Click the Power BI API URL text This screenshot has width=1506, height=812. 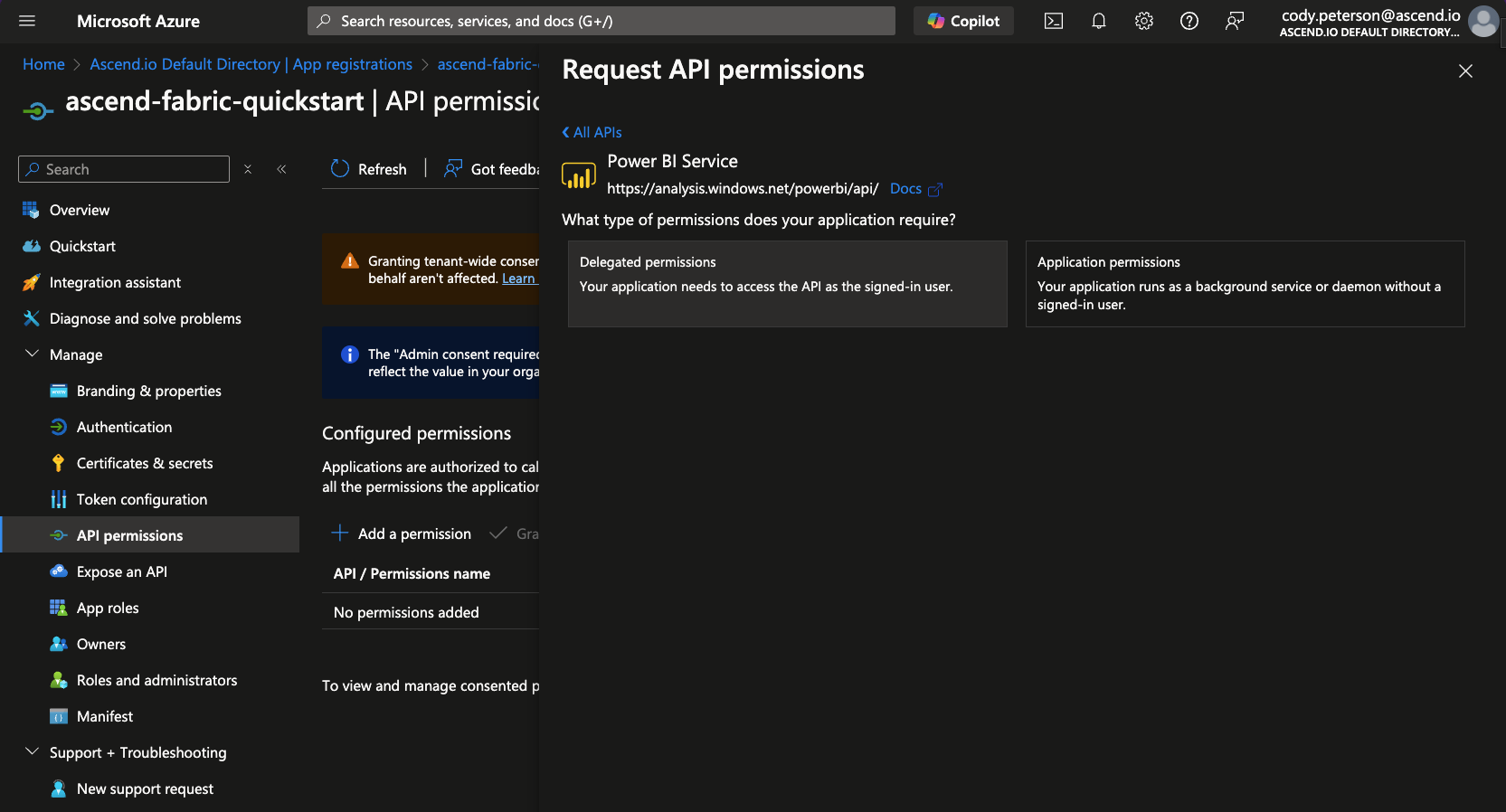click(743, 188)
